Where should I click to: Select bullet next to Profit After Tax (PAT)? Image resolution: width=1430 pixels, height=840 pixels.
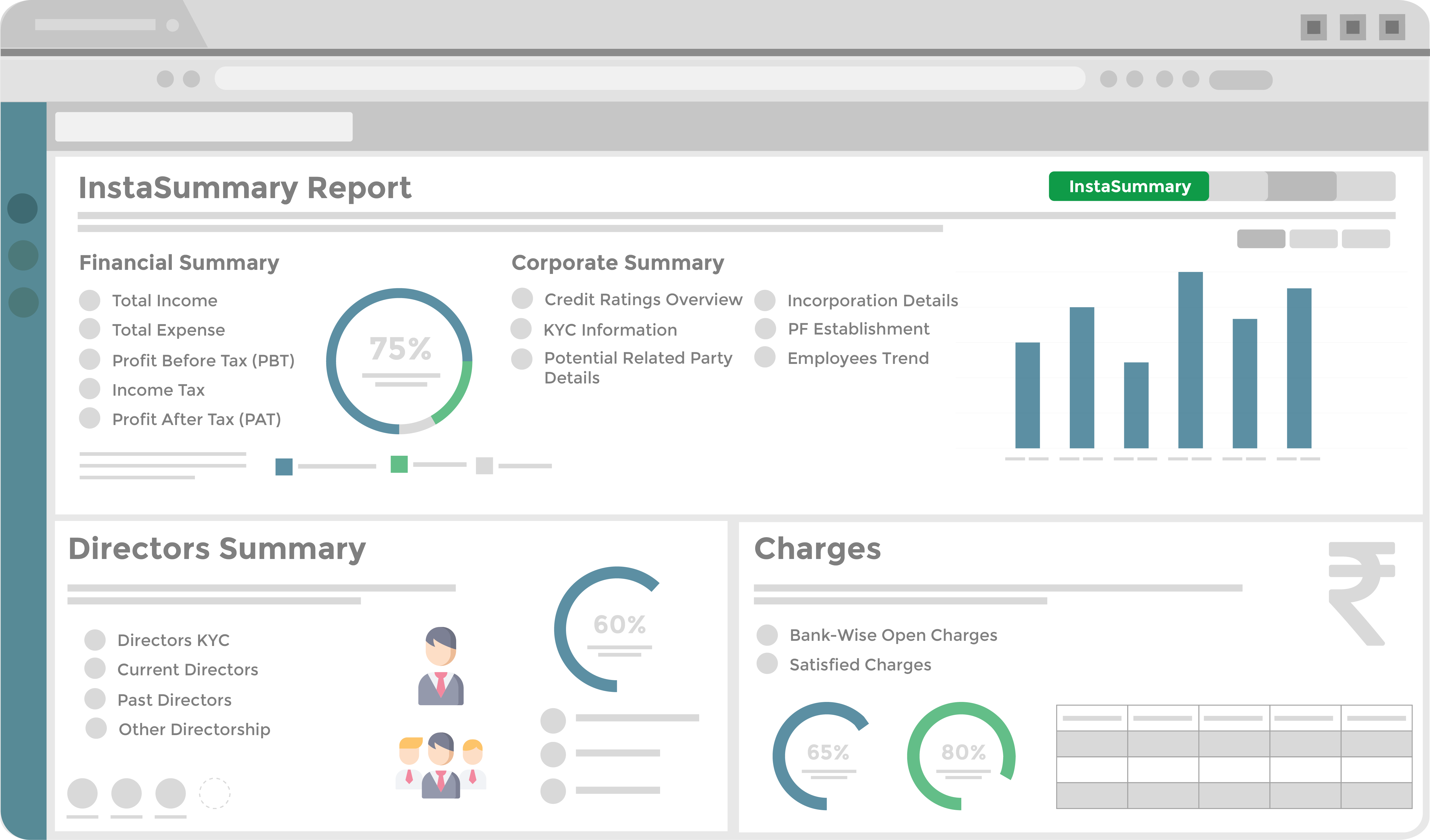pyautogui.click(x=90, y=418)
